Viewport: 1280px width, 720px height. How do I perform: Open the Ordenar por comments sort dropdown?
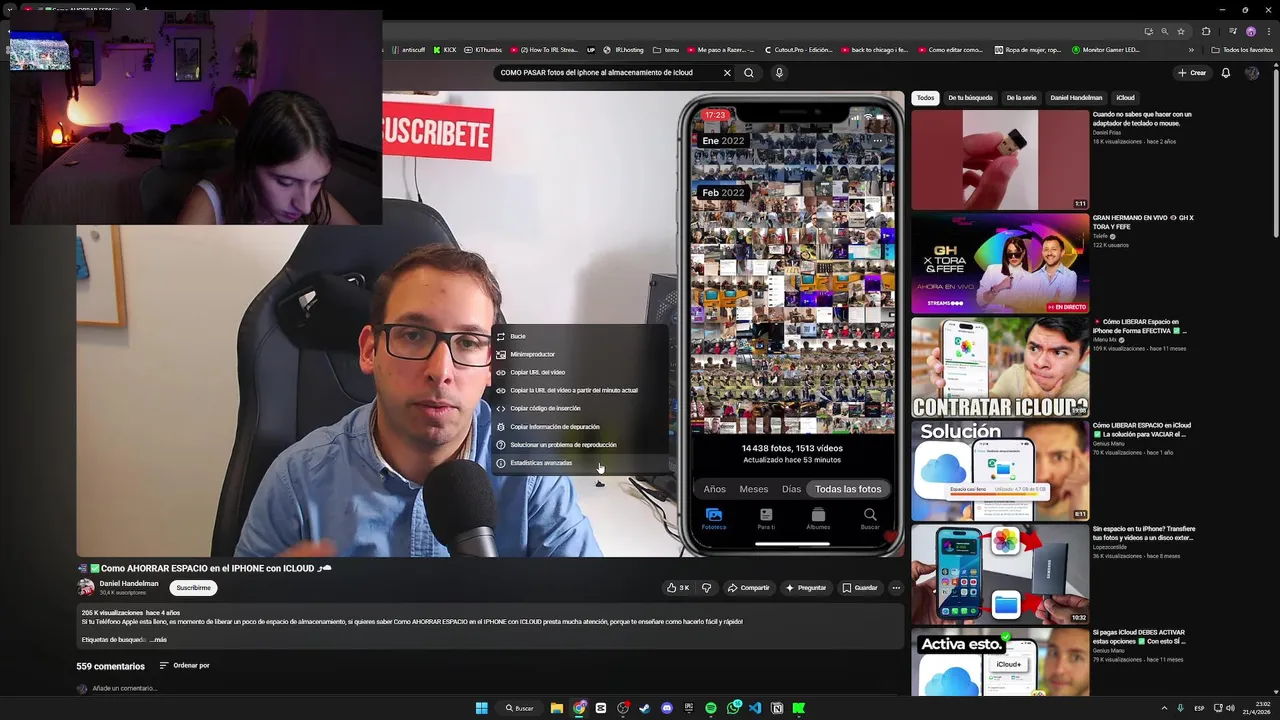185,666
